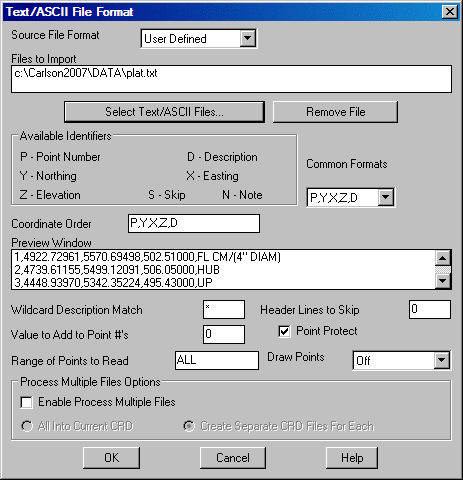Viewport: 463px width, 480px height.
Task: Toggle the Point Protect checkbox
Action: pos(284,331)
